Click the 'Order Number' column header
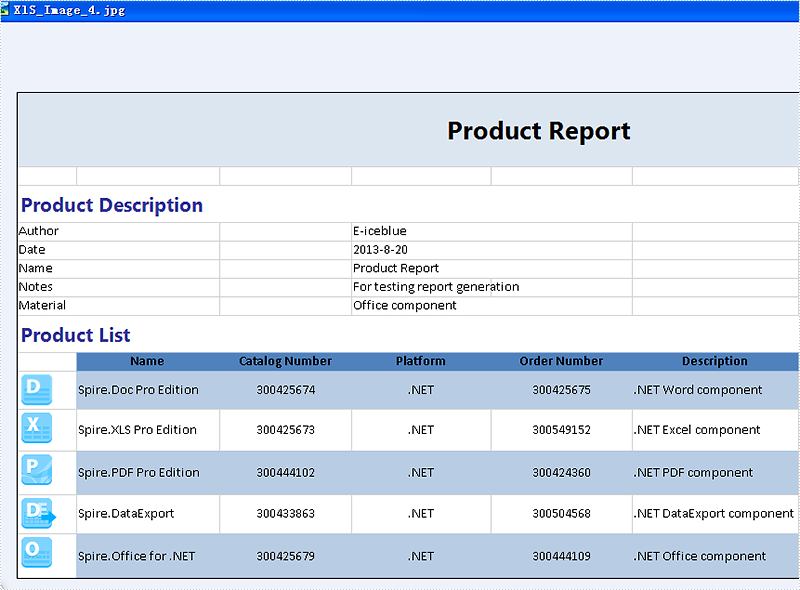The image size is (800, 590). (561, 361)
